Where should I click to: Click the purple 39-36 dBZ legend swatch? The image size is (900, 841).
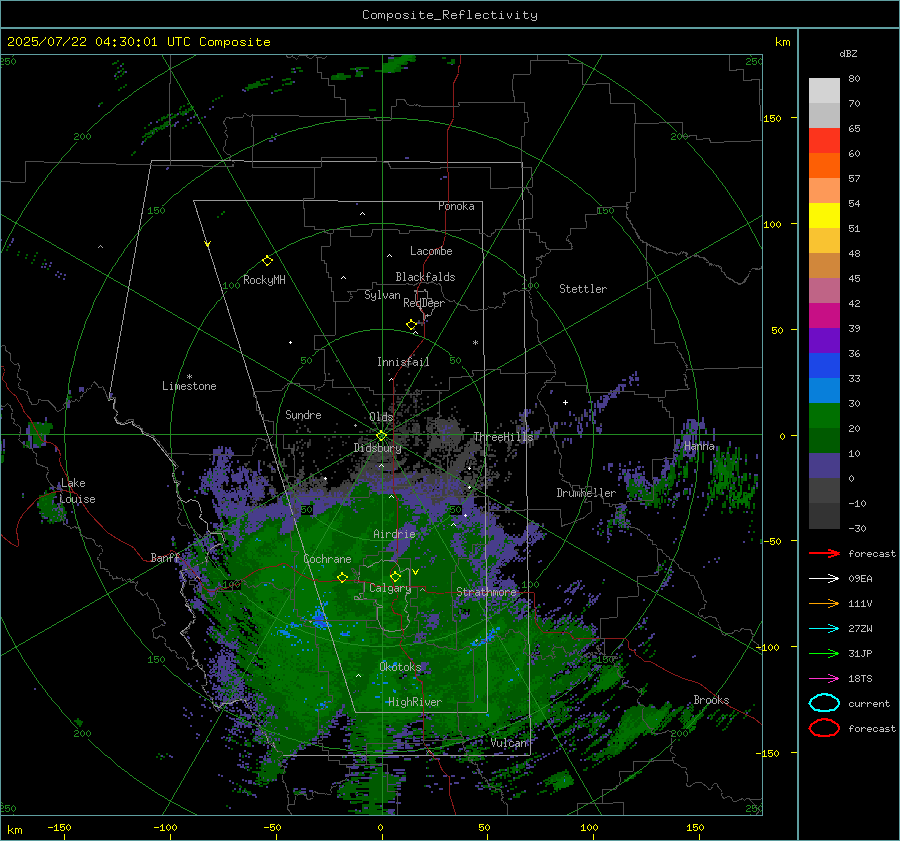pos(824,340)
